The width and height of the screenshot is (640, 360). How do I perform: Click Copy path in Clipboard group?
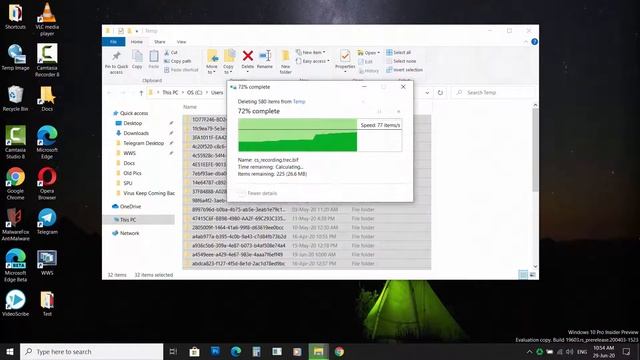[178, 61]
